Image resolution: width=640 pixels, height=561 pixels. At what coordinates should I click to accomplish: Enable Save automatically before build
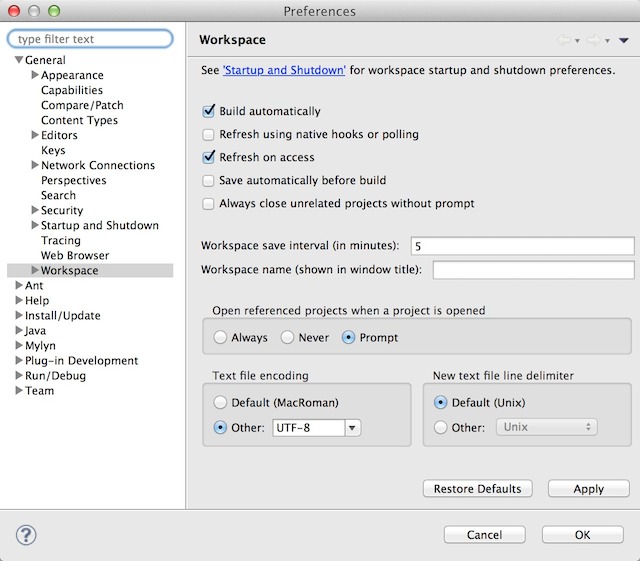pyautogui.click(x=209, y=181)
